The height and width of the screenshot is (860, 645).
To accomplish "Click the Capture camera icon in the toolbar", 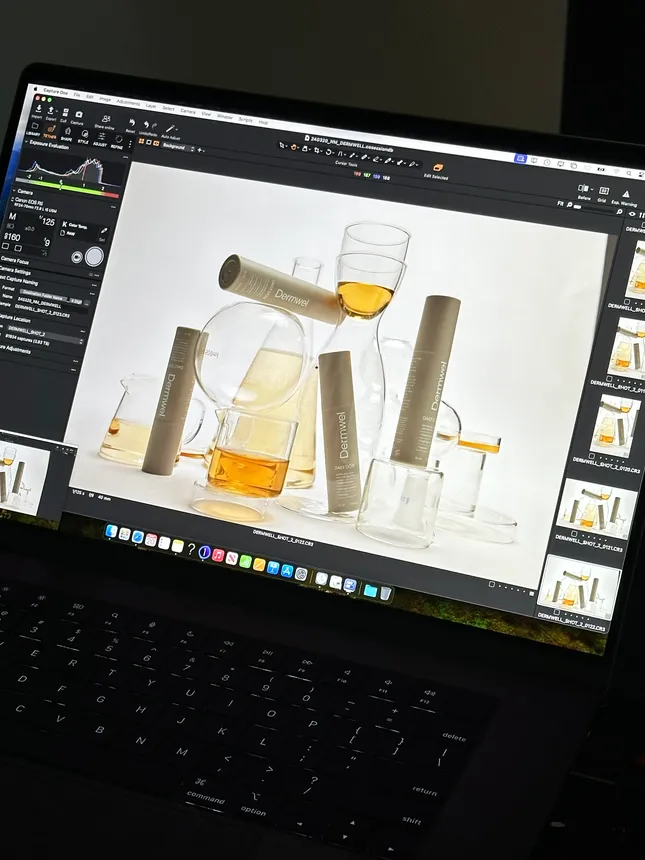I will pyautogui.click(x=78, y=114).
